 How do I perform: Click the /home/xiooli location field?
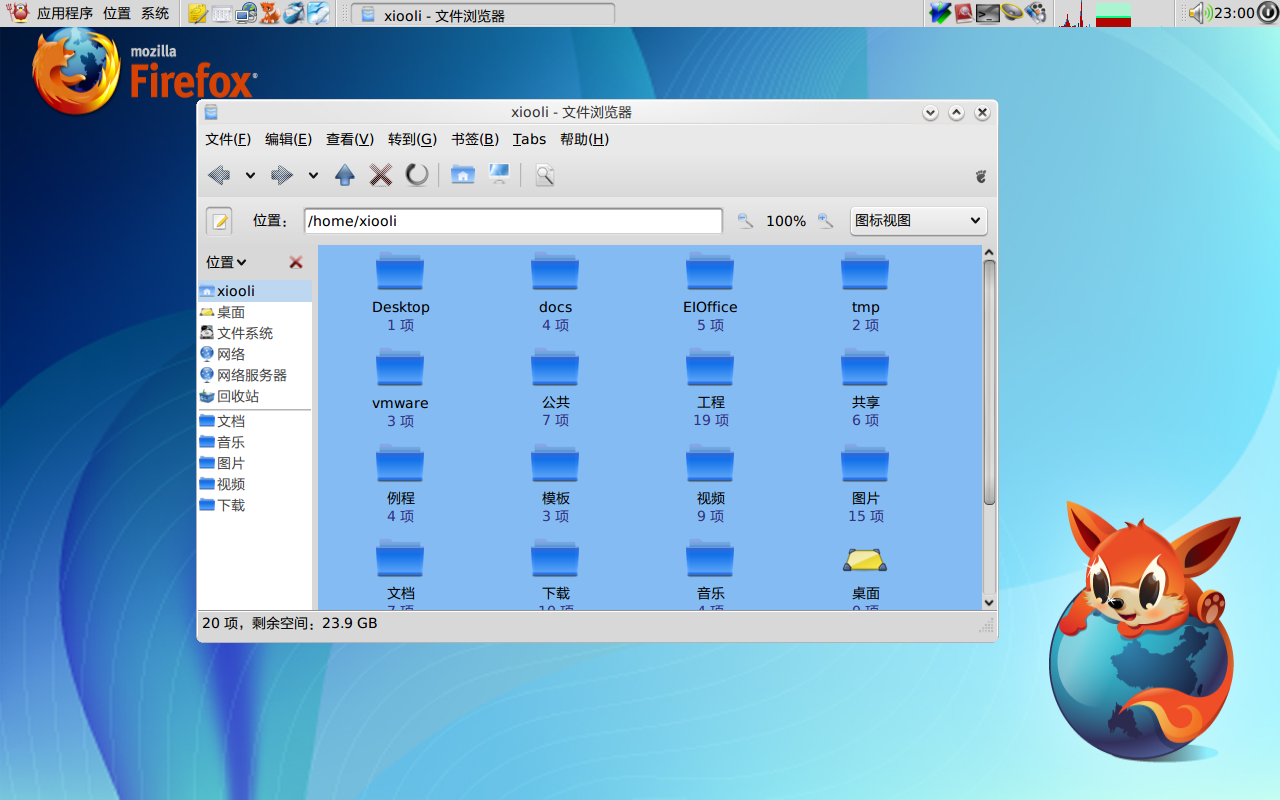tap(513, 221)
